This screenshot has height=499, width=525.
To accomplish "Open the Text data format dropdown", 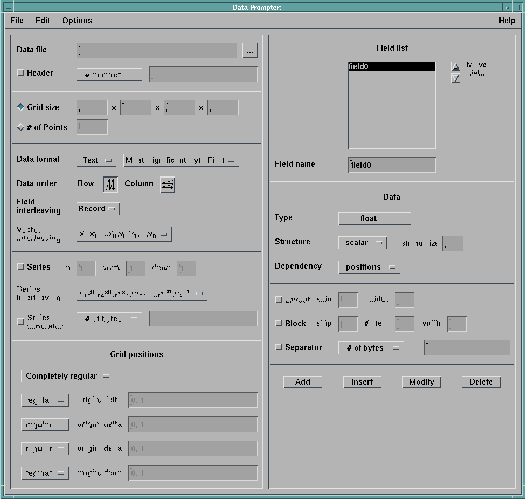I will point(96,160).
